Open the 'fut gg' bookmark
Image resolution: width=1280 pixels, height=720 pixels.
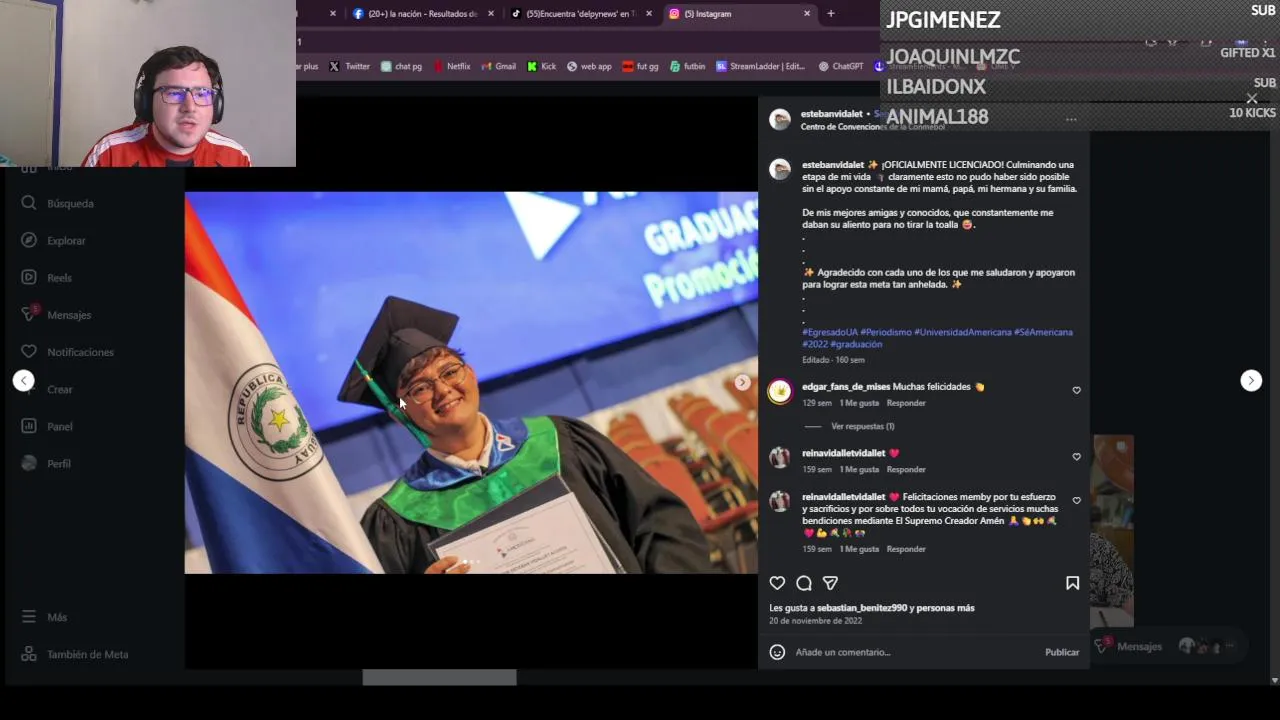(x=640, y=66)
